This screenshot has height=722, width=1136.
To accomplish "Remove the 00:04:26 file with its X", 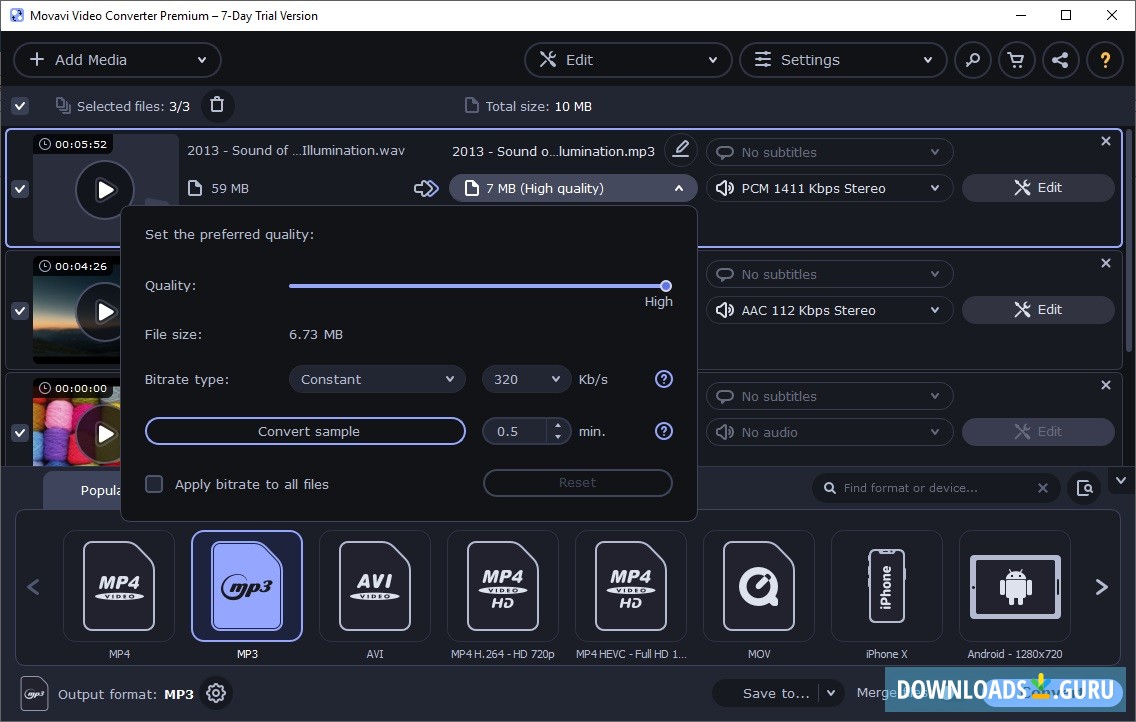I will click(1106, 263).
